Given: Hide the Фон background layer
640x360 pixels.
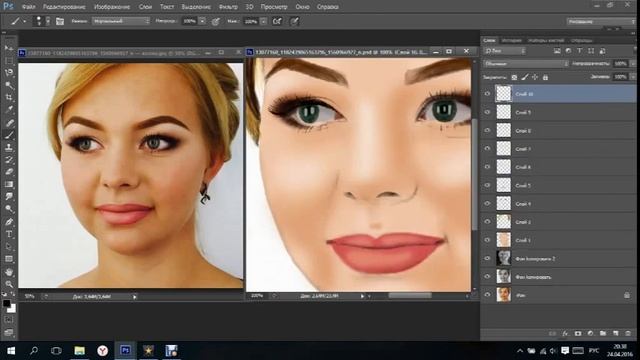Looking at the screenshot, I should [487, 295].
